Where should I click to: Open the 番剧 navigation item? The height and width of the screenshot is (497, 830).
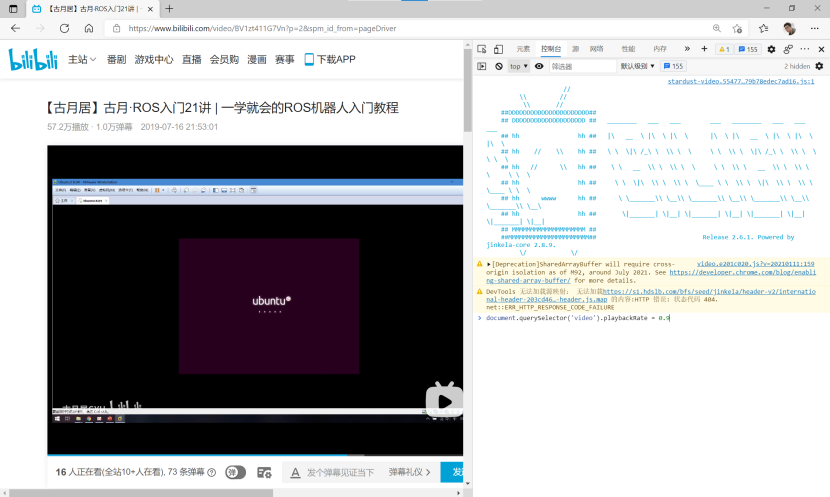click(116, 59)
